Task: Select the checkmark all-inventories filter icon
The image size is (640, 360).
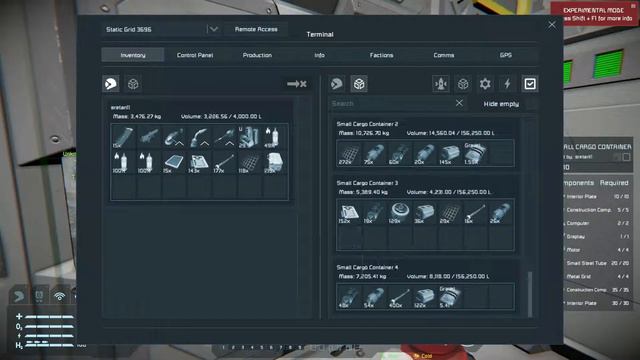Action: tap(530, 84)
